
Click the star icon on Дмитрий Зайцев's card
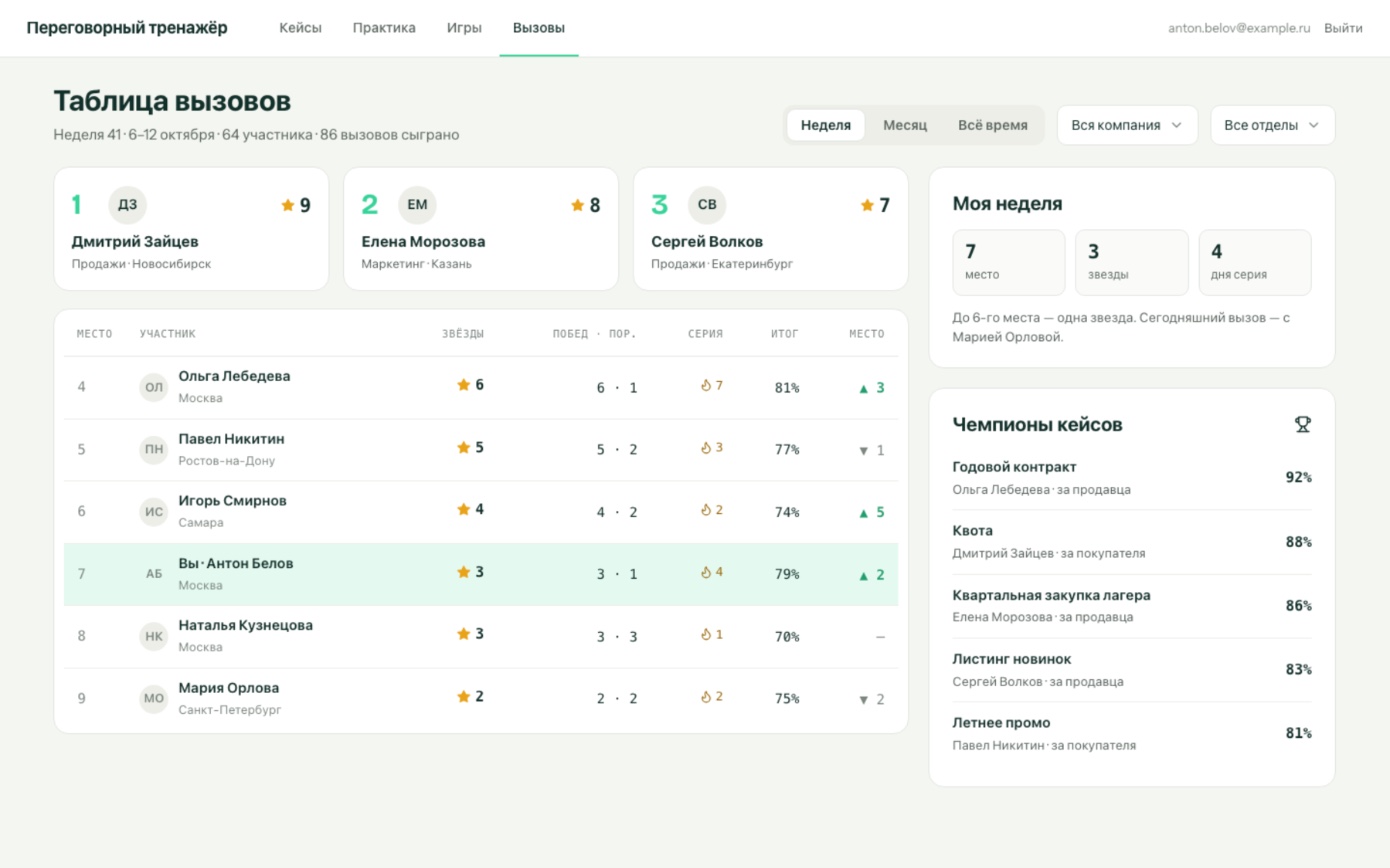click(288, 205)
